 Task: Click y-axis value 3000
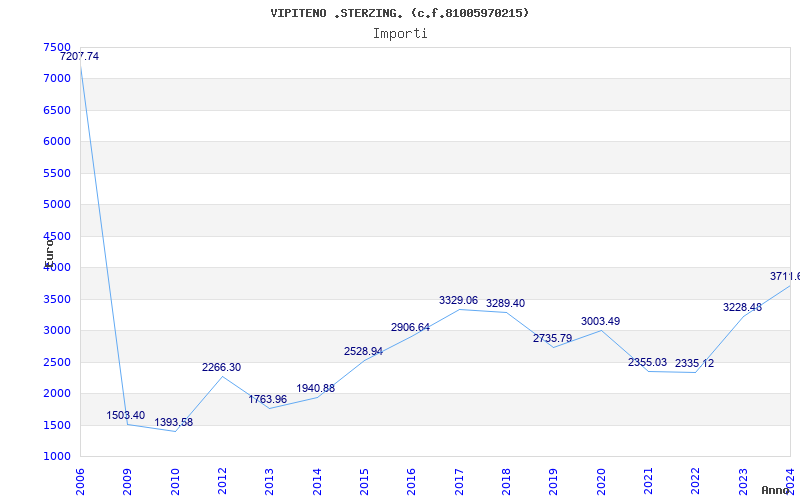57,331
